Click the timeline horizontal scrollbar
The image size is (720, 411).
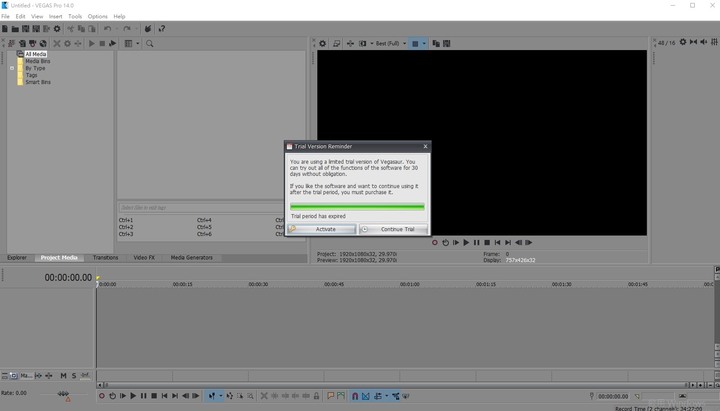click(395, 385)
